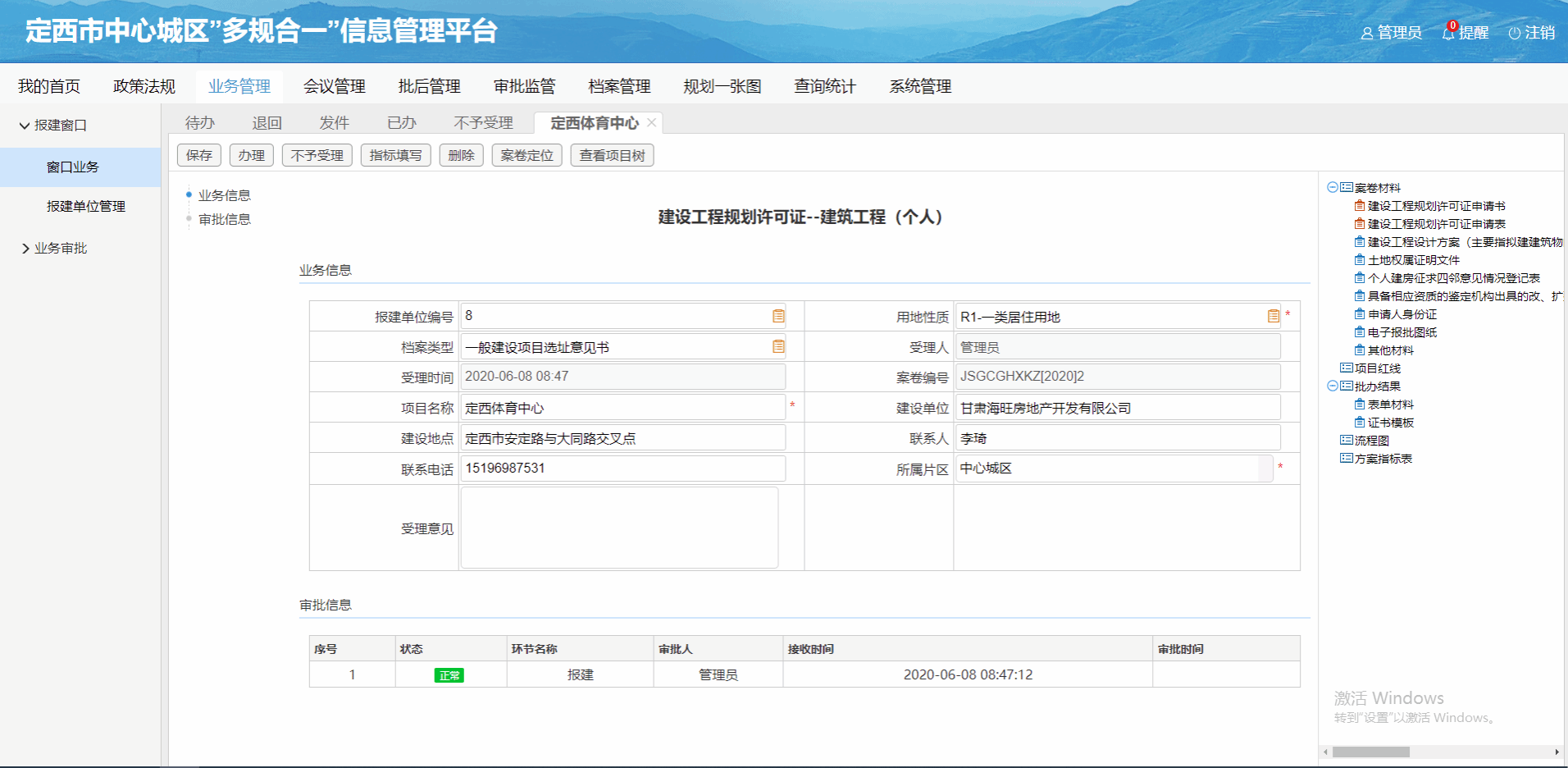The image size is (1568, 768).
Task: Open the 批后管理 menu
Action: tap(430, 86)
